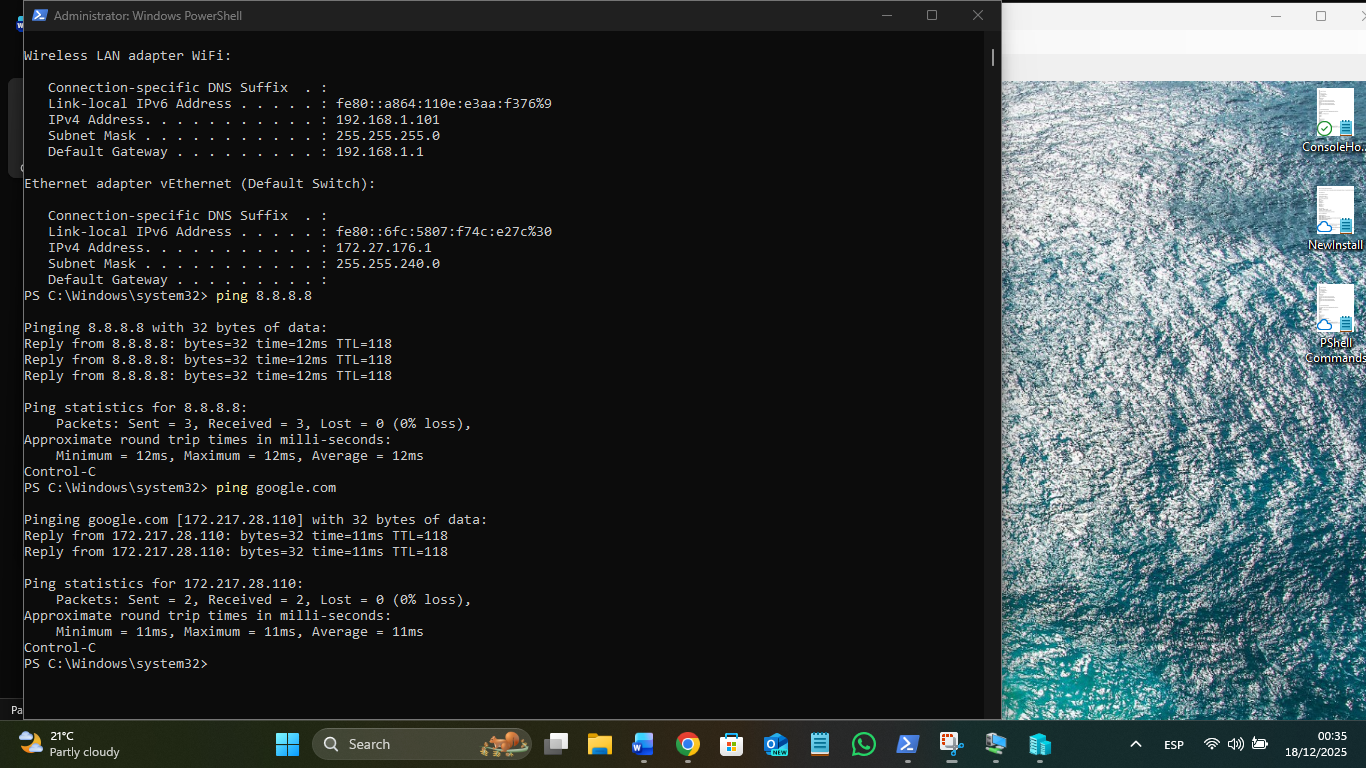The height and width of the screenshot is (768, 1366).
Task: Switch to Microsoft Word in the taskbar
Action: pyautogui.click(x=643, y=744)
